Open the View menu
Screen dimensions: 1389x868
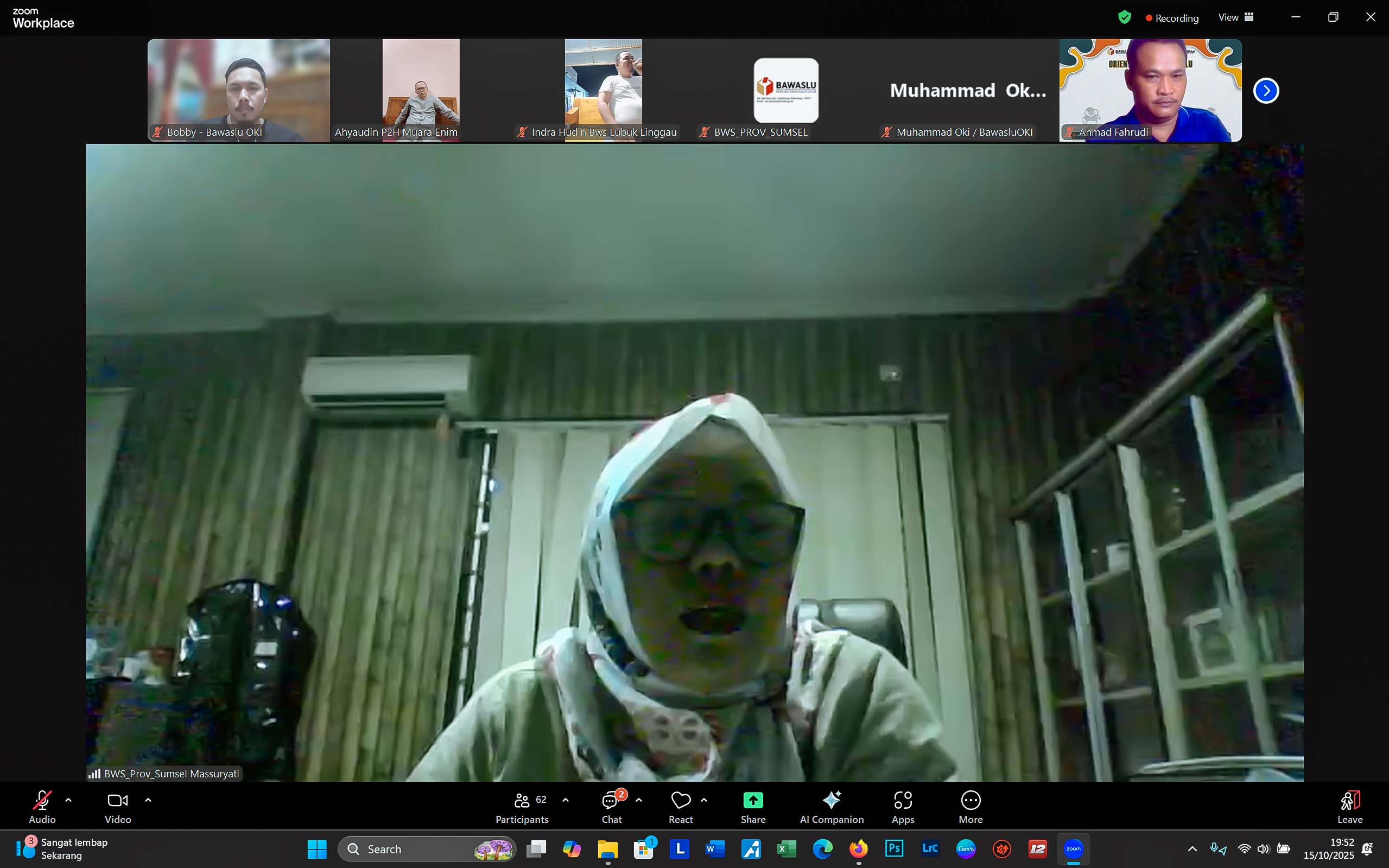click(1235, 17)
